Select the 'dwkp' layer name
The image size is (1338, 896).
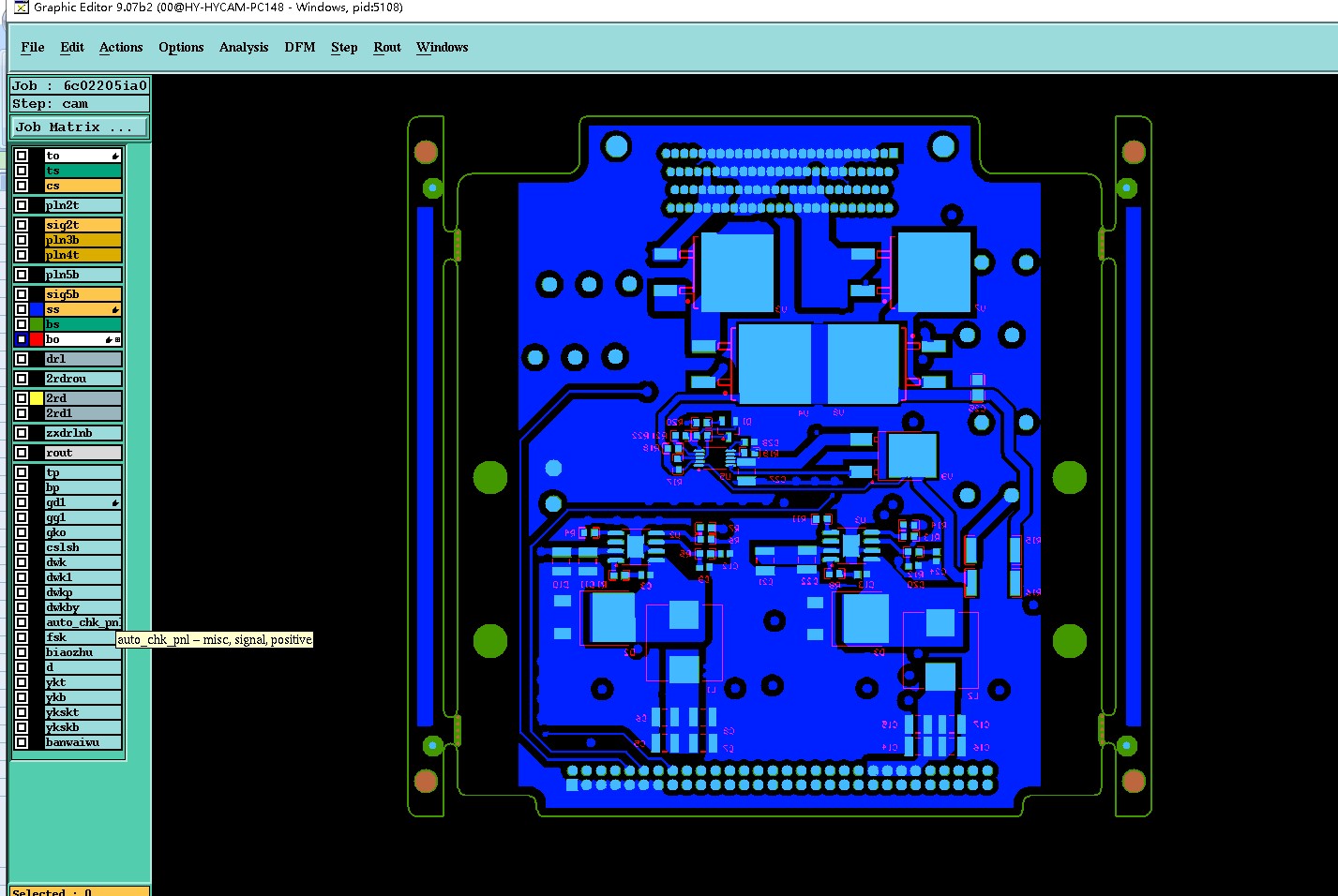coord(83,593)
